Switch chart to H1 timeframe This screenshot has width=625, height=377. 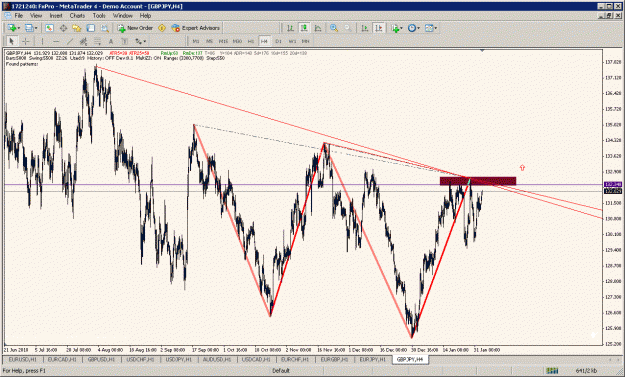coord(251,41)
